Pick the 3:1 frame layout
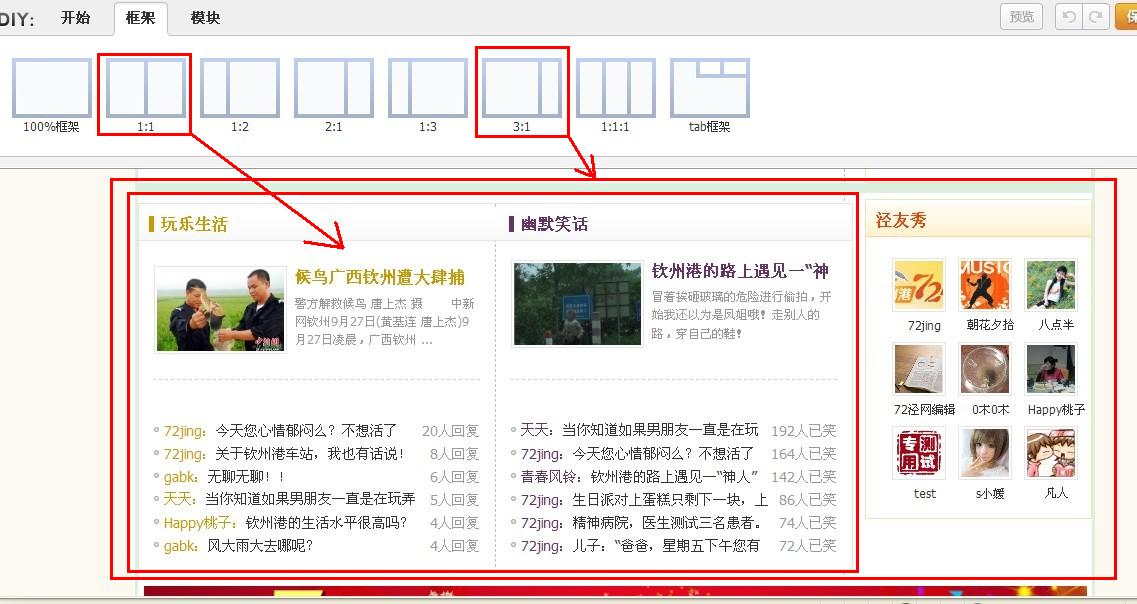This screenshot has height=604, width=1137. pos(521,88)
